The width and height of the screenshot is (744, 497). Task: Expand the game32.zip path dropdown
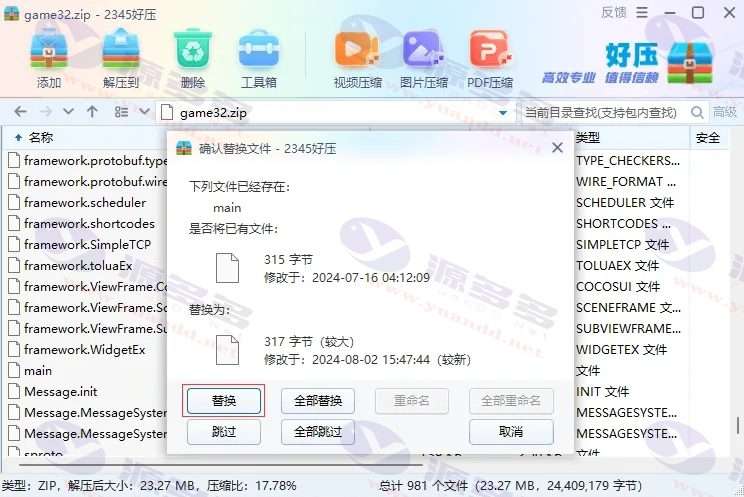pyautogui.click(x=503, y=113)
